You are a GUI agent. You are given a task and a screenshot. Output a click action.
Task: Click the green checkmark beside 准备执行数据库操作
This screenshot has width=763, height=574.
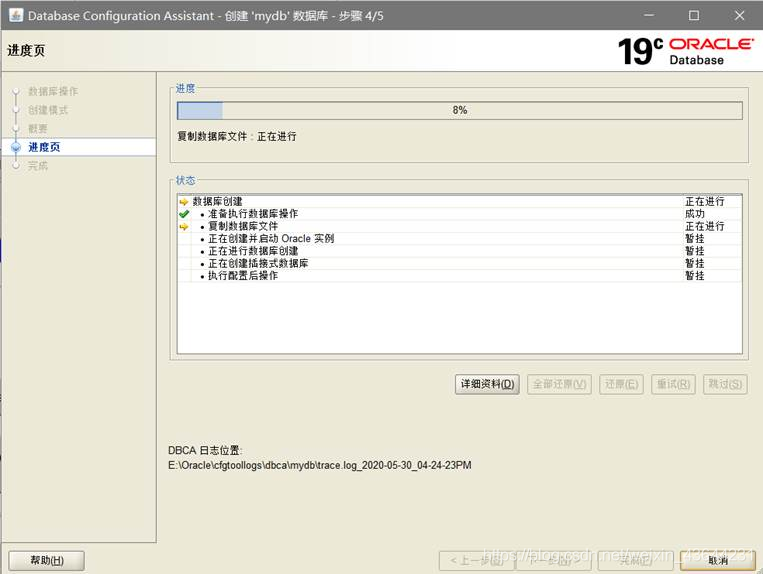point(183,214)
